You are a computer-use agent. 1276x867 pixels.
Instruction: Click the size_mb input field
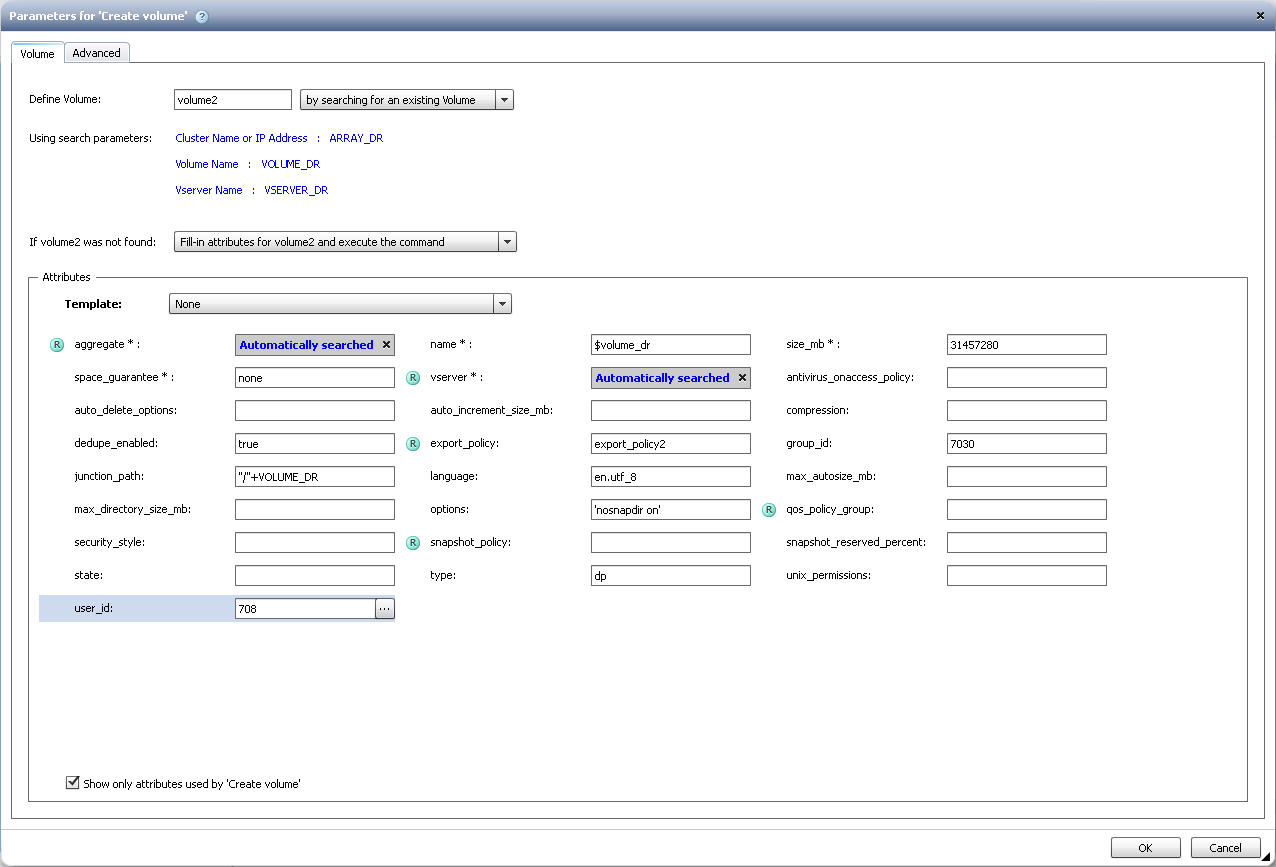pos(1026,345)
